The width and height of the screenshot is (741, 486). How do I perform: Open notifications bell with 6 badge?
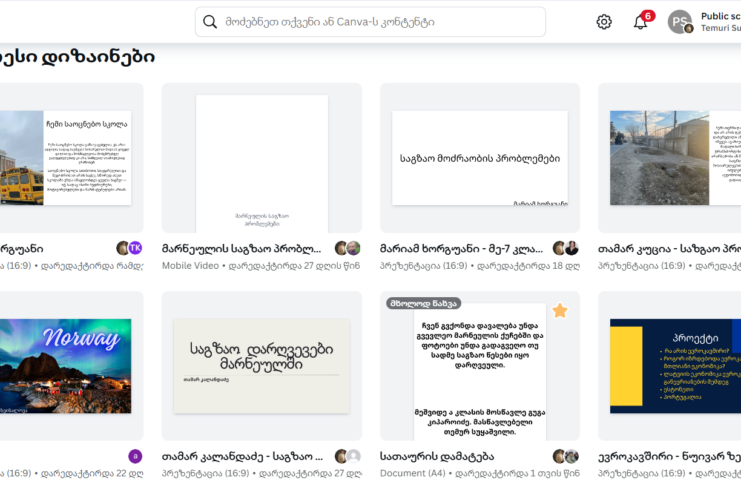pos(642,21)
